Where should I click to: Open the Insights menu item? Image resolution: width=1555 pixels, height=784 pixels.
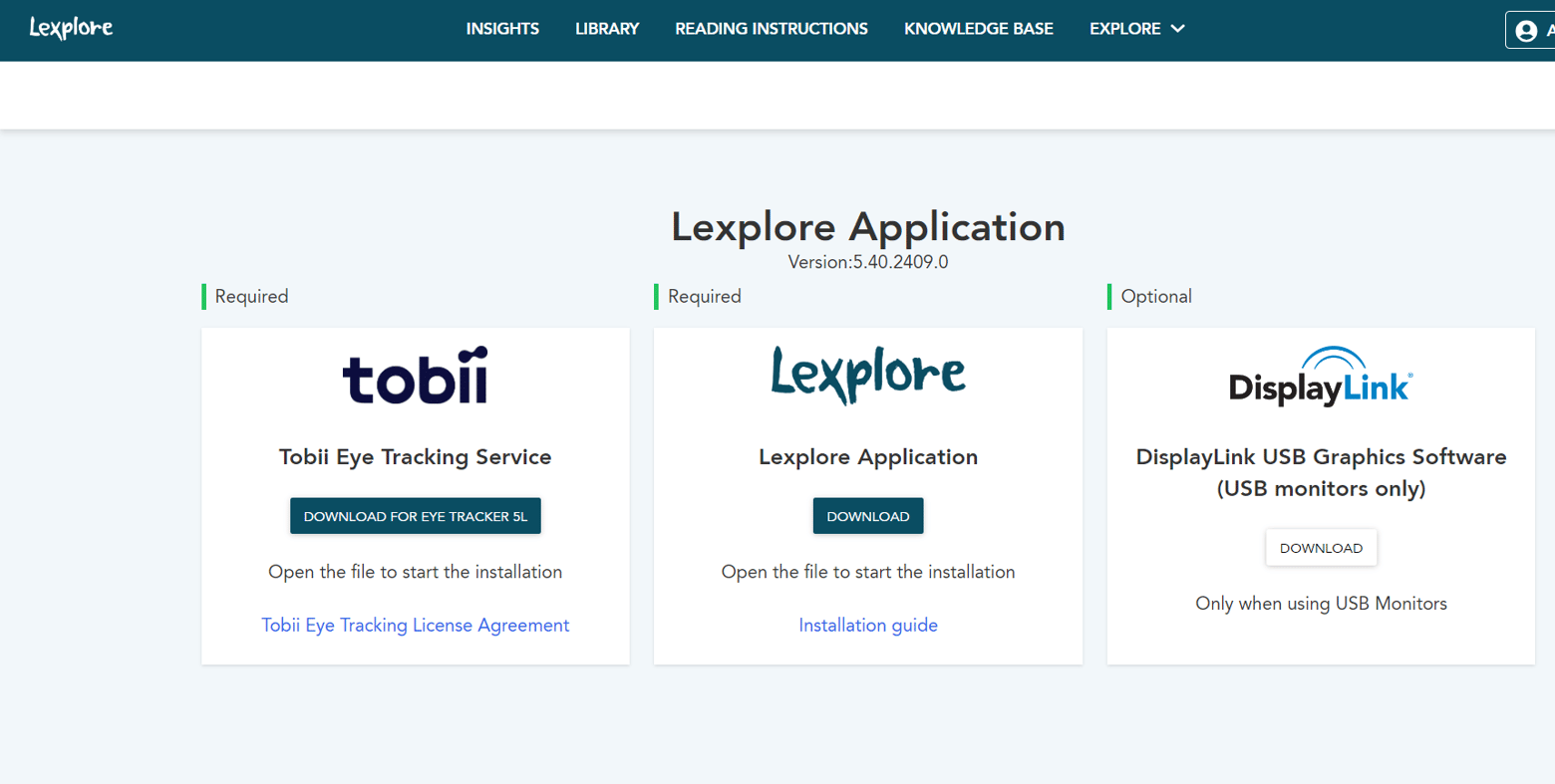point(502,29)
